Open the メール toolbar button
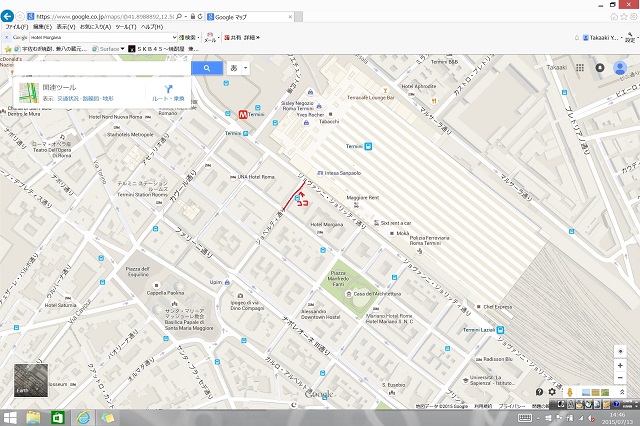The height and width of the screenshot is (426, 640). (x=210, y=38)
